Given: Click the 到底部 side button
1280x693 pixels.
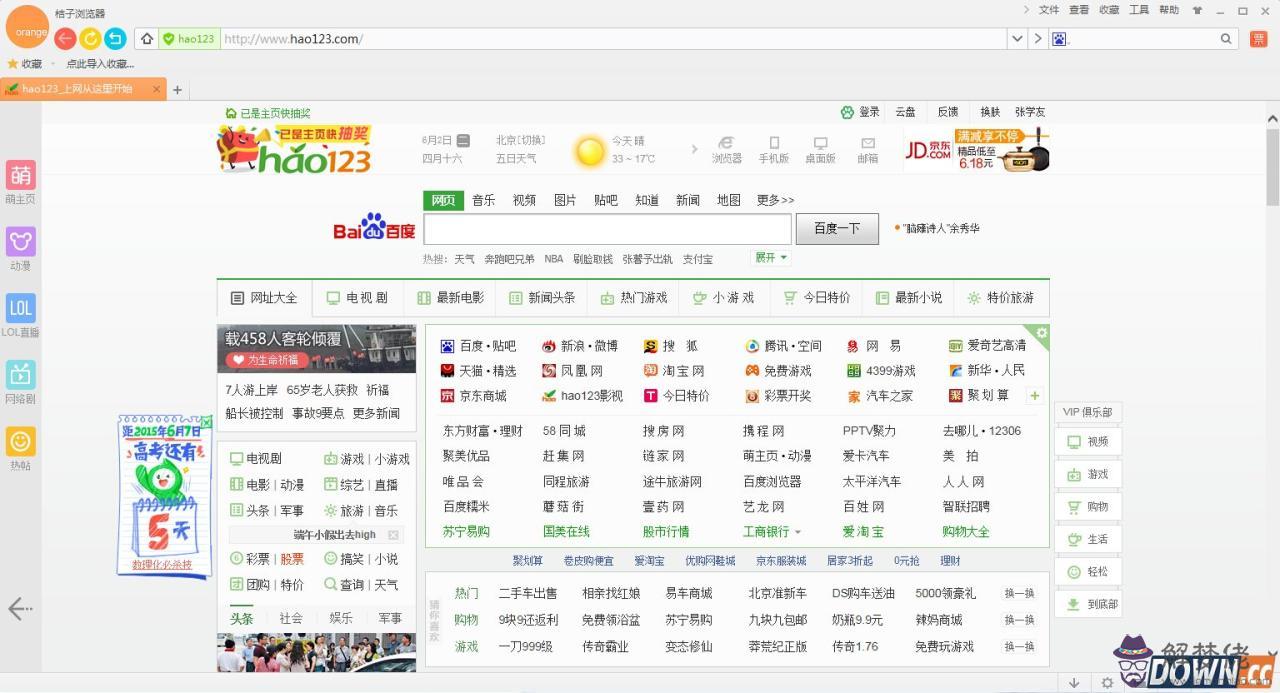Looking at the screenshot, I should [x=1088, y=604].
